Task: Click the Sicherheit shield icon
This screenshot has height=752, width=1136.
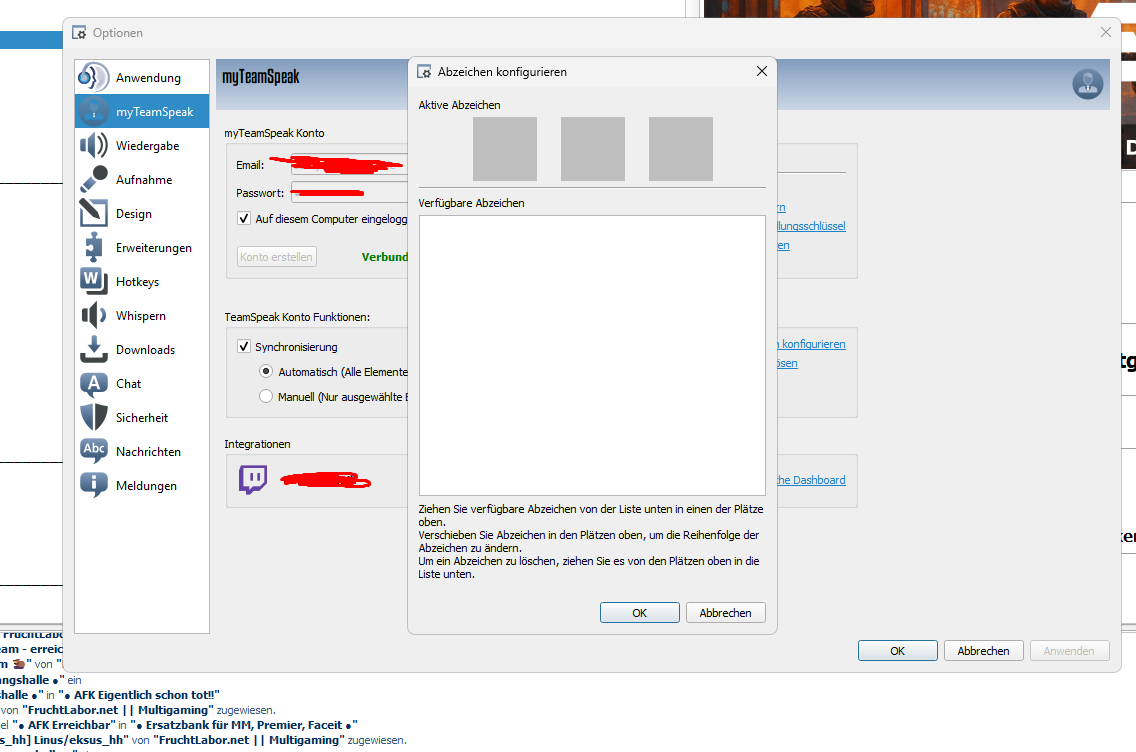Action: (94, 418)
